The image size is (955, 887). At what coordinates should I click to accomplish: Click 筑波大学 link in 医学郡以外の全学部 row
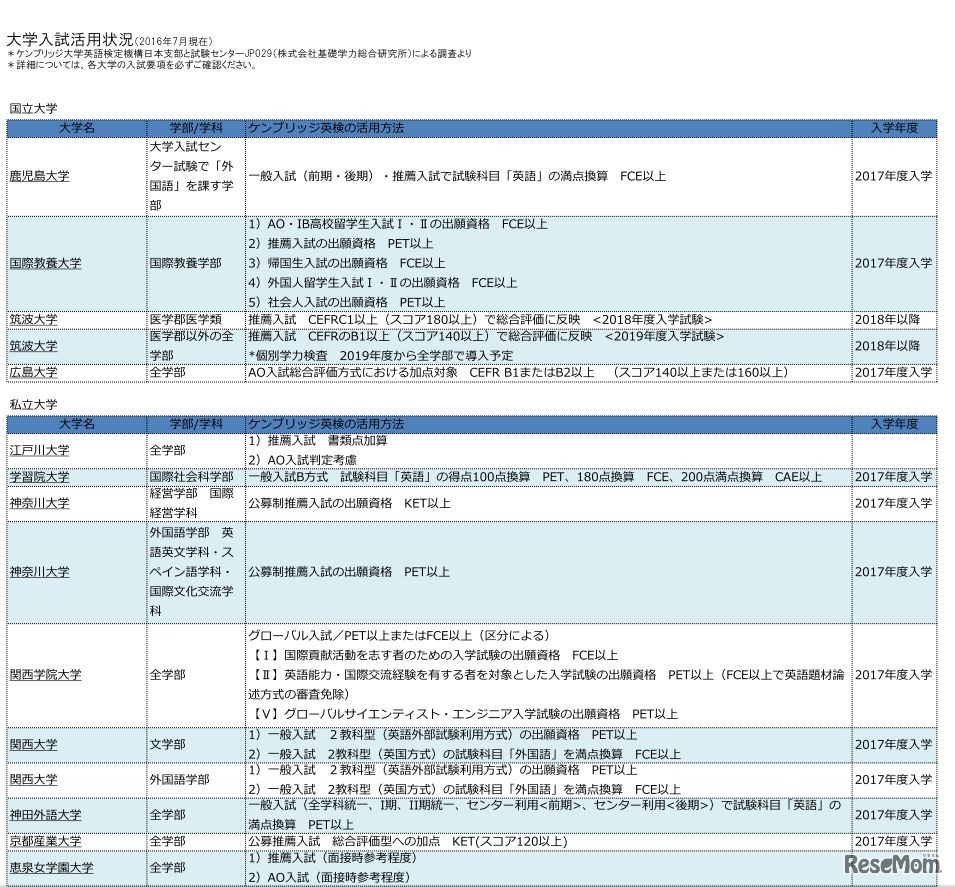[x=33, y=346]
